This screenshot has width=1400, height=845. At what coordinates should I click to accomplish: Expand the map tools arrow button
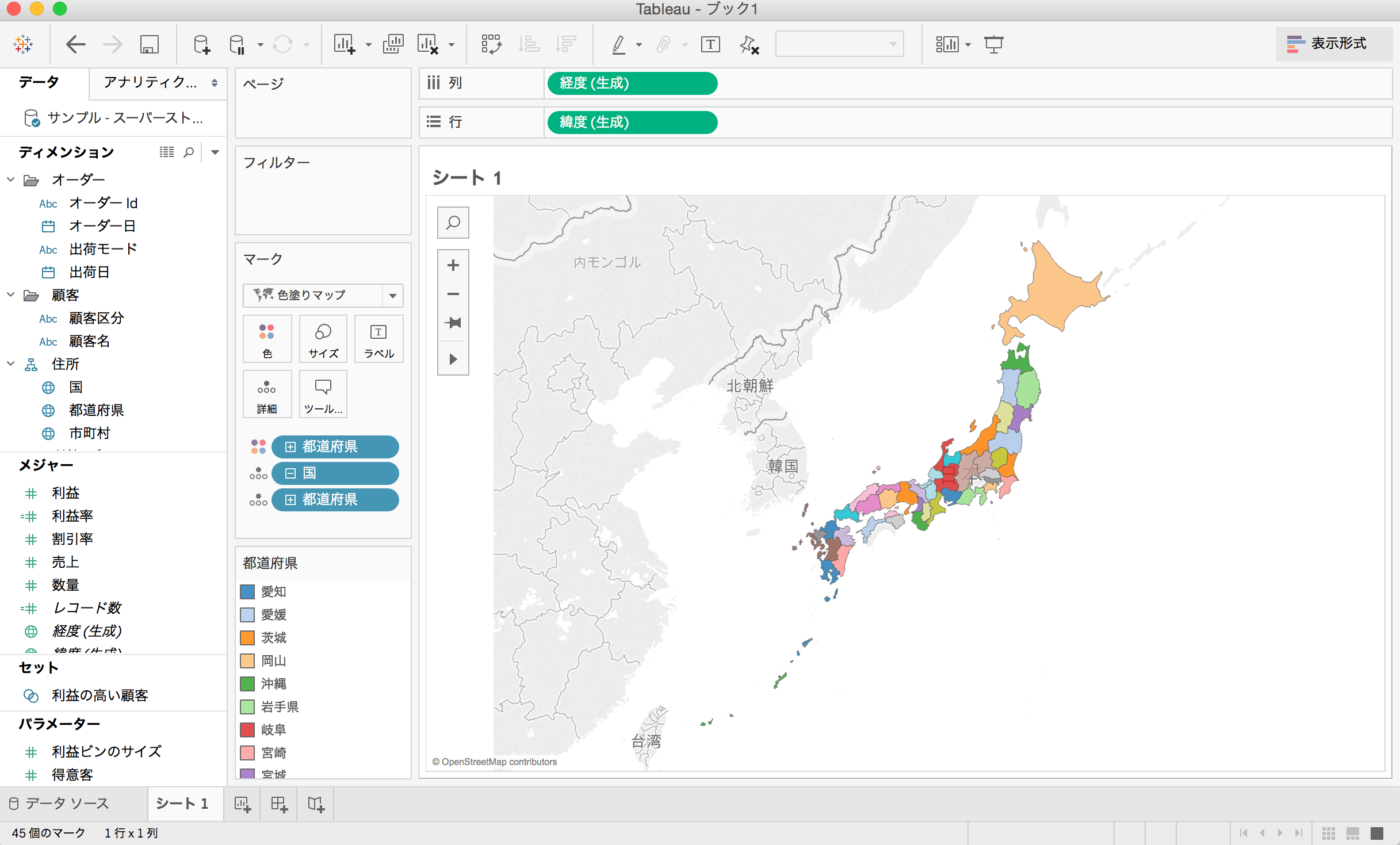(x=453, y=360)
